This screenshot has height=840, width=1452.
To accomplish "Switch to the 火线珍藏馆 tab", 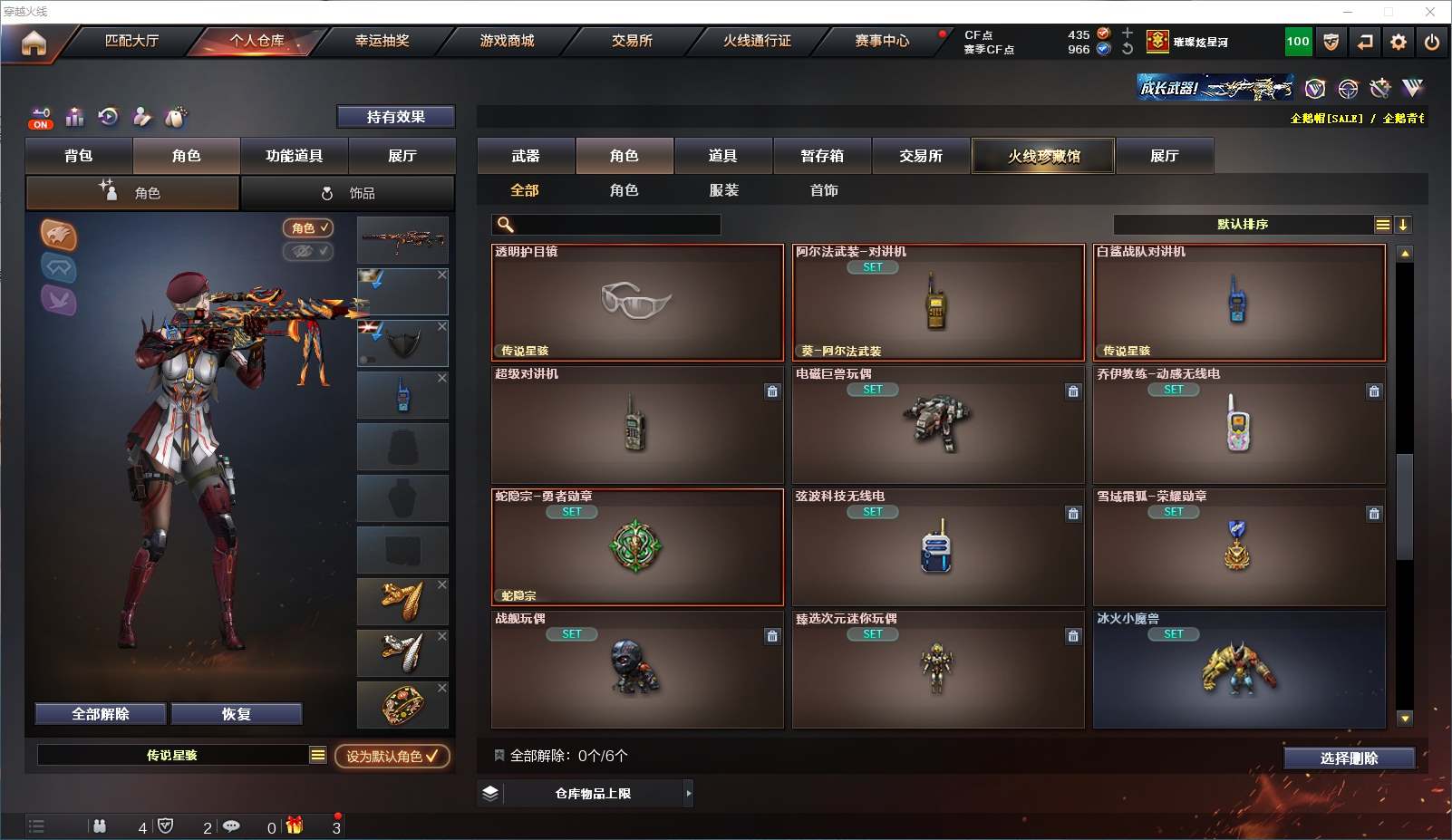I will (x=1043, y=156).
